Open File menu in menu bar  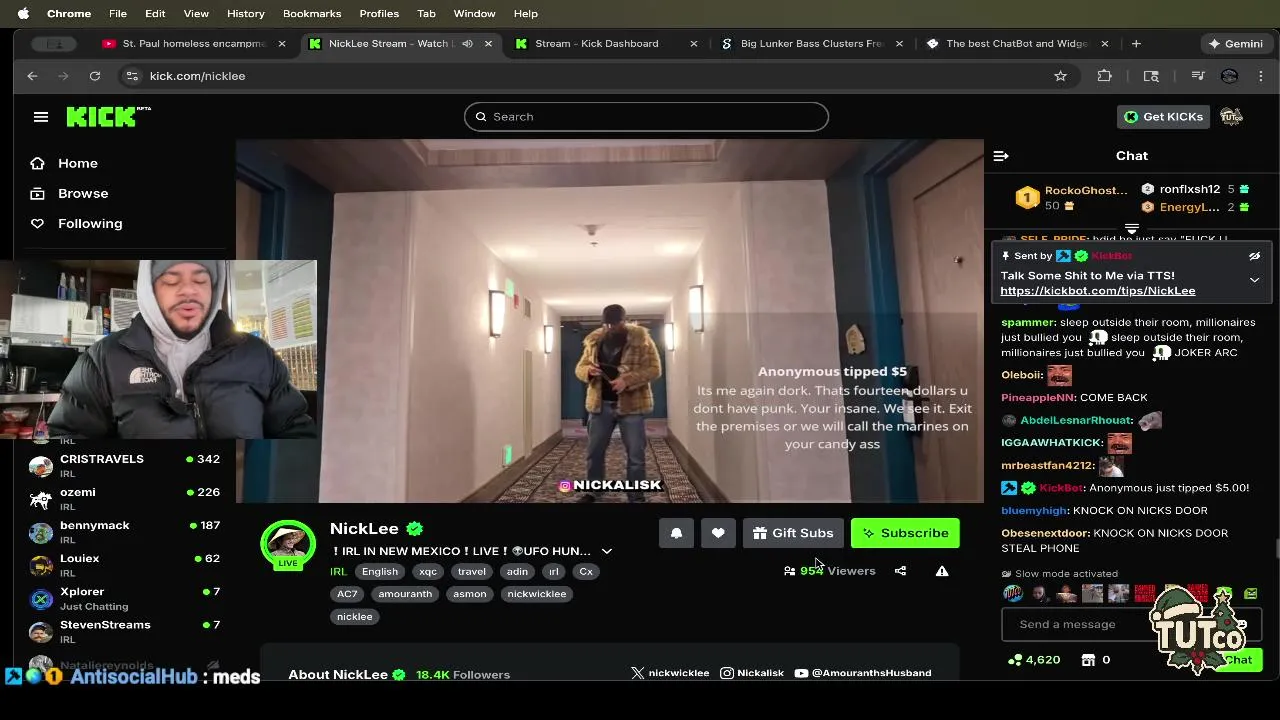[x=118, y=13]
